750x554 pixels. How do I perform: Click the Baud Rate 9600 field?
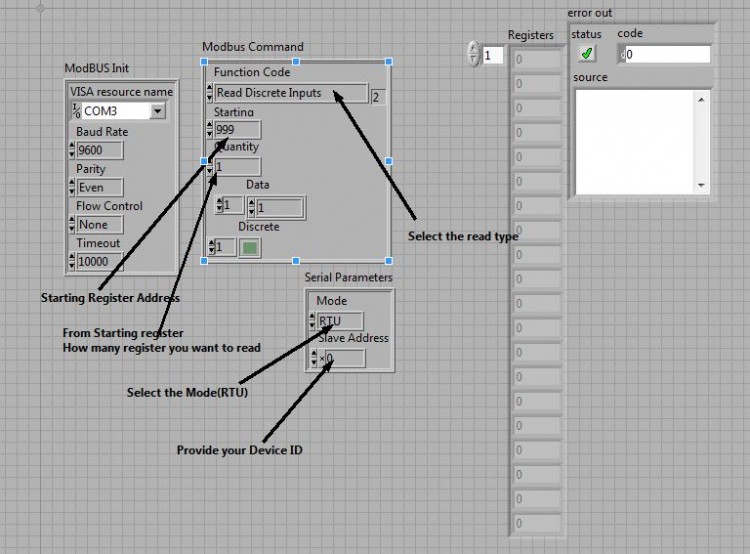(99, 150)
